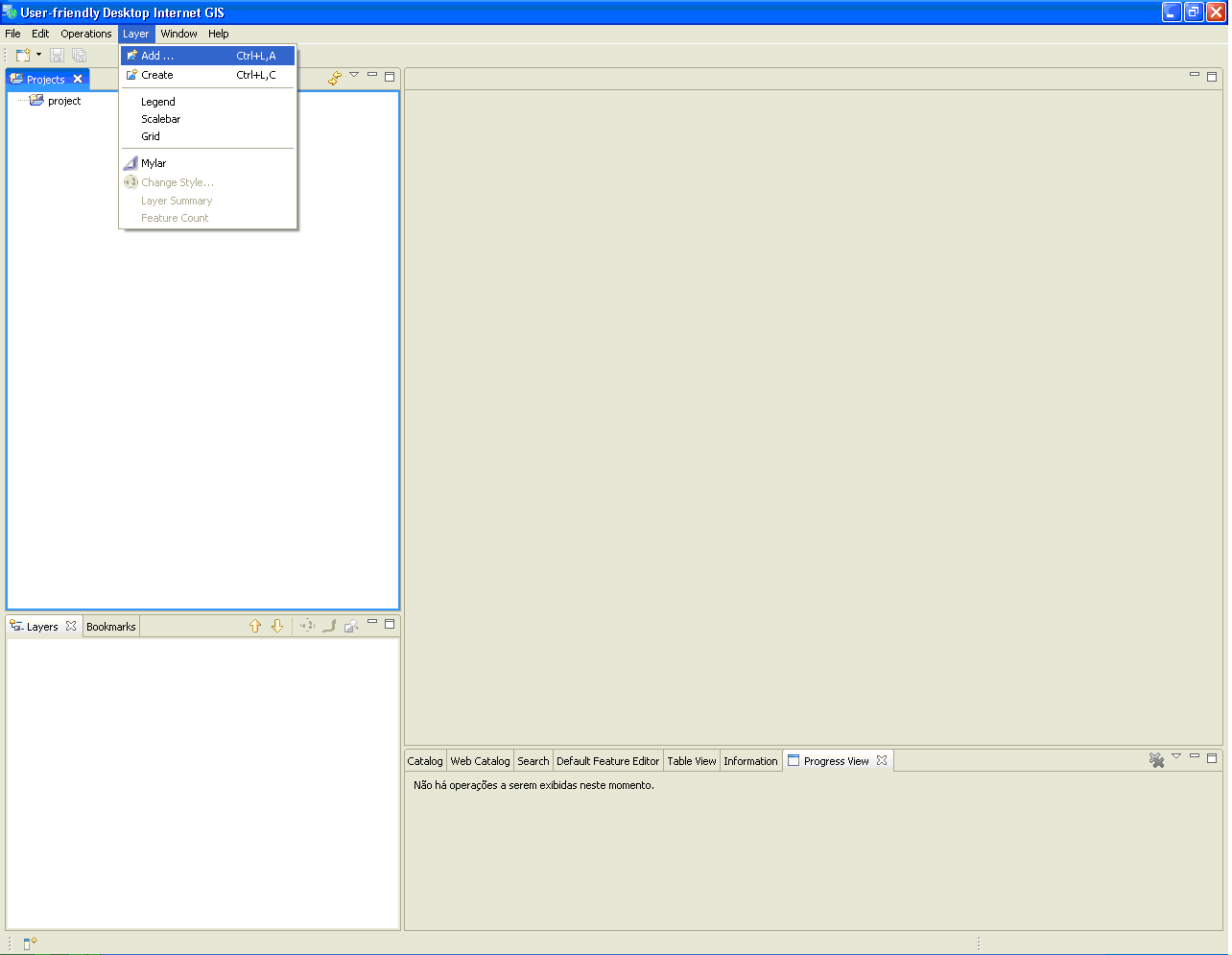The height and width of the screenshot is (955, 1232).
Task: Open Progress View menu triangle
Action: coord(1176,756)
